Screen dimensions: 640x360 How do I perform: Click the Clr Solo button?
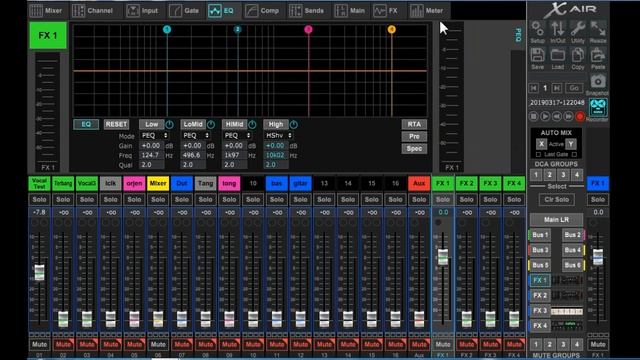pos(556,200)
